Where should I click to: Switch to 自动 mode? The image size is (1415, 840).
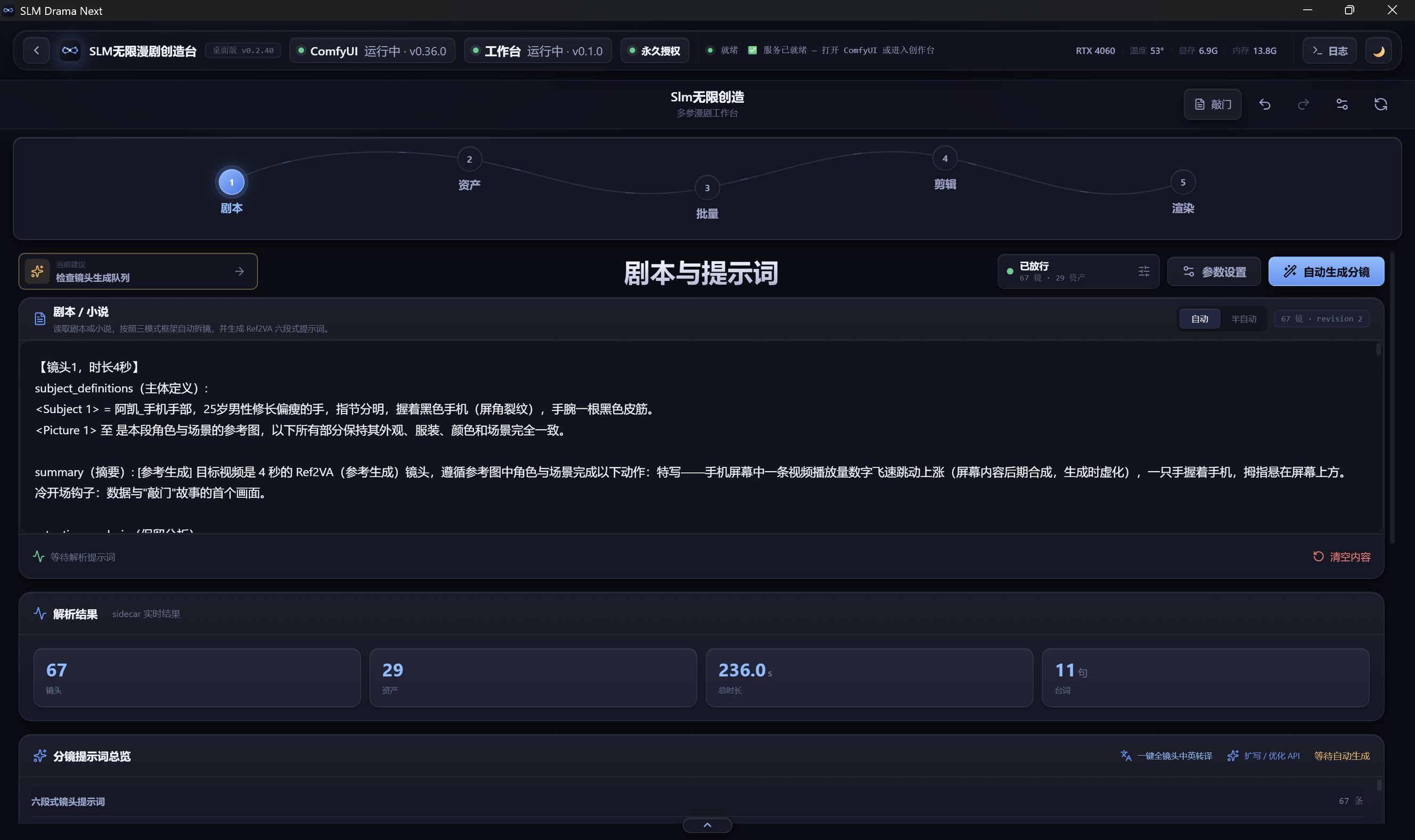(1199, 319)
